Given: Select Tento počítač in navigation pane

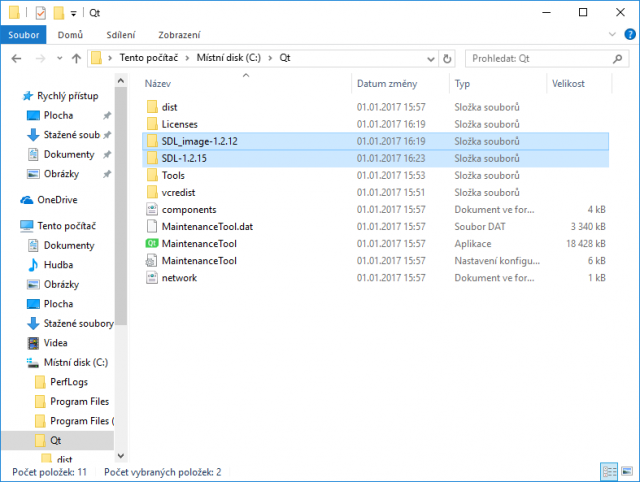Looking at the screenshot, I should 67,226.
